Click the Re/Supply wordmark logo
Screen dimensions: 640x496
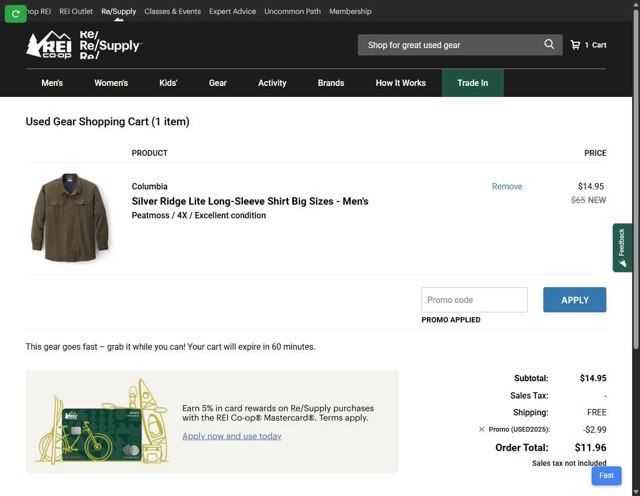tap(109, 45)
